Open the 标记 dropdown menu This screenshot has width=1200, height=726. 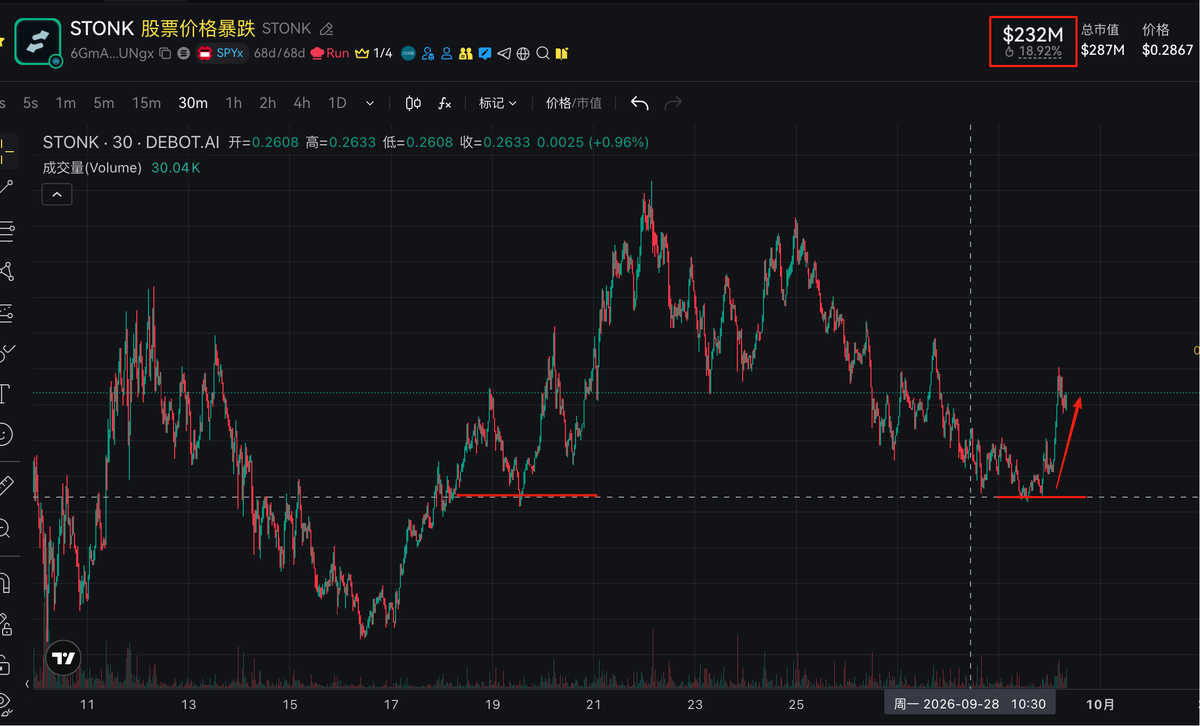[x=497, y=103]
